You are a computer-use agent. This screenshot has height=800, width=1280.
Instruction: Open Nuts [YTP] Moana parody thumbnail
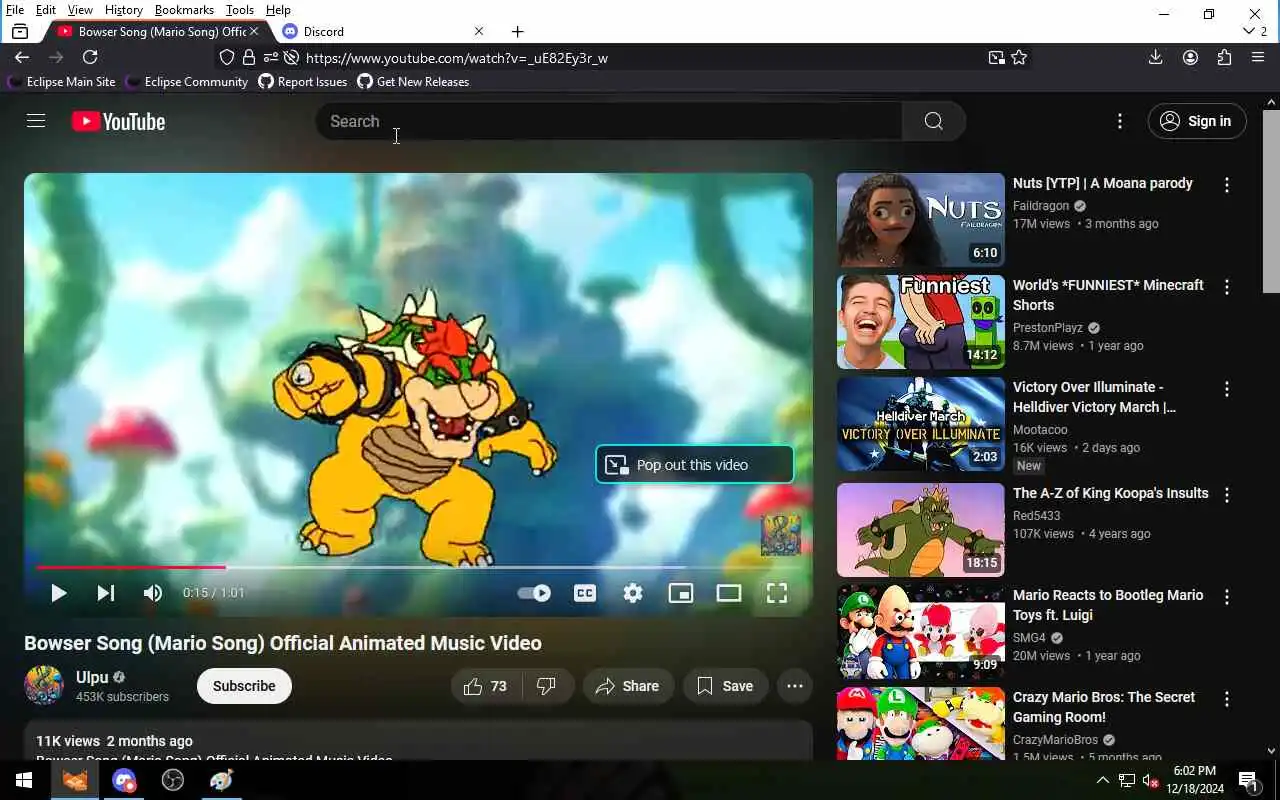tap(920, 220)
